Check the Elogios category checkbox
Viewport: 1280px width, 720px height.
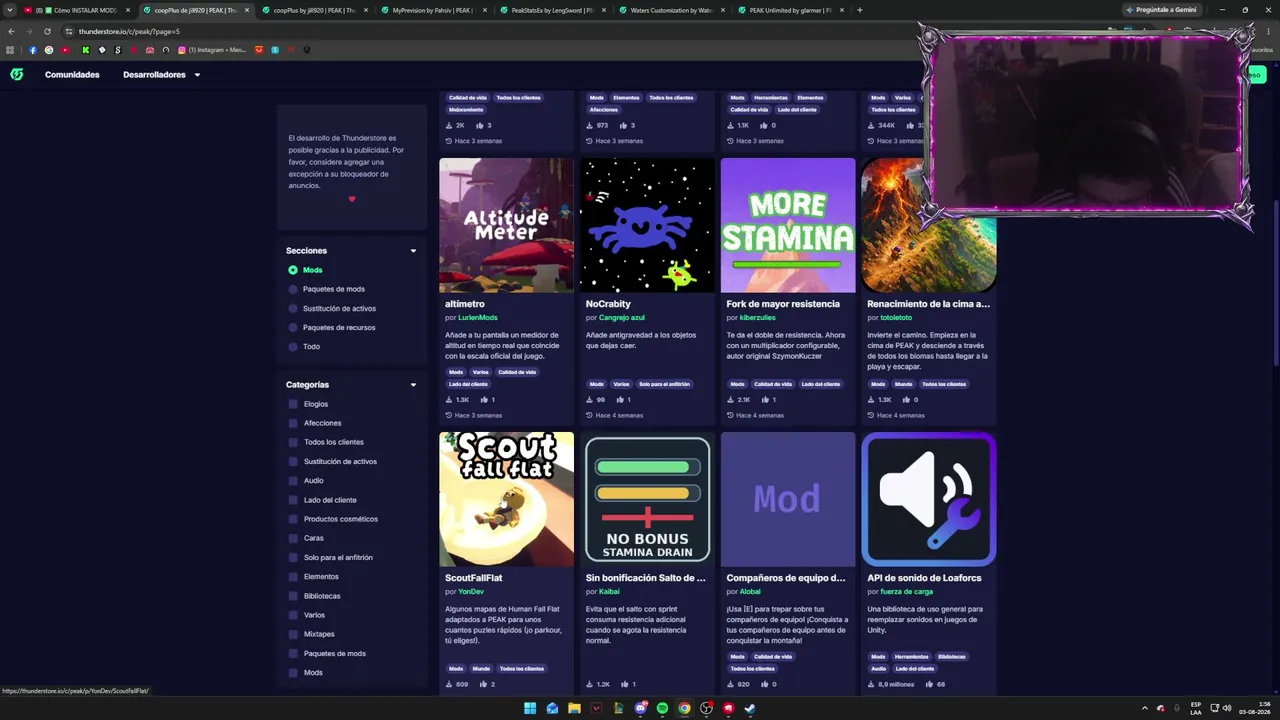[293, 404]
